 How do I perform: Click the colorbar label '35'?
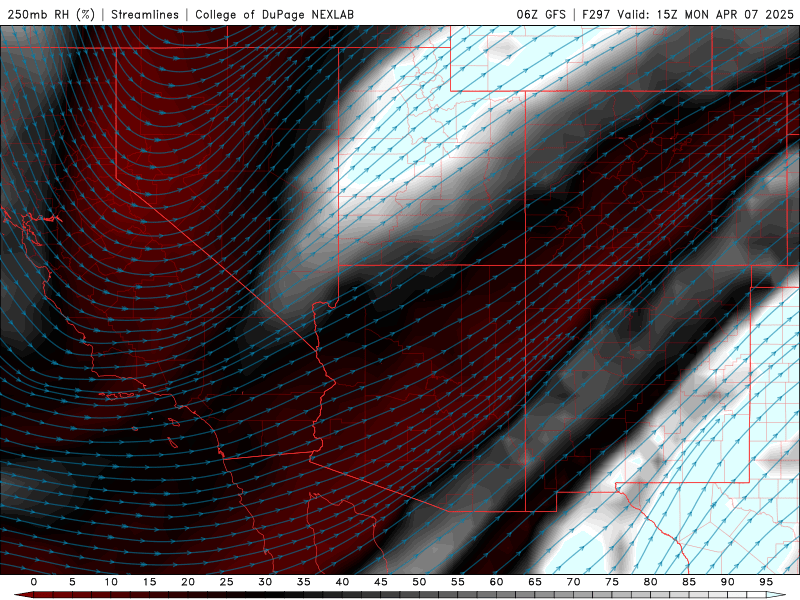[304, 582]
